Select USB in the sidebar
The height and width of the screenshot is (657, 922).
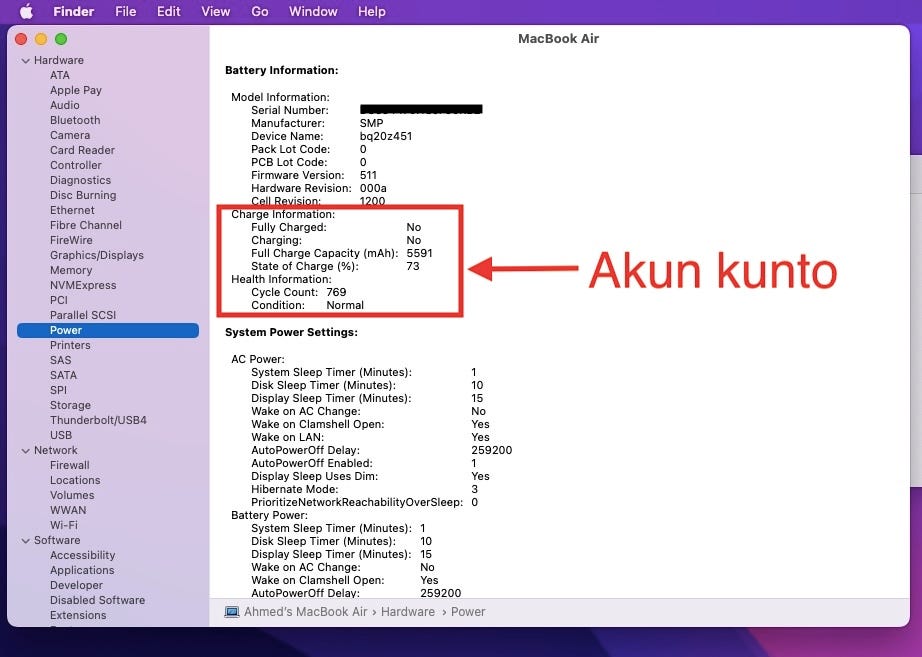61,435
